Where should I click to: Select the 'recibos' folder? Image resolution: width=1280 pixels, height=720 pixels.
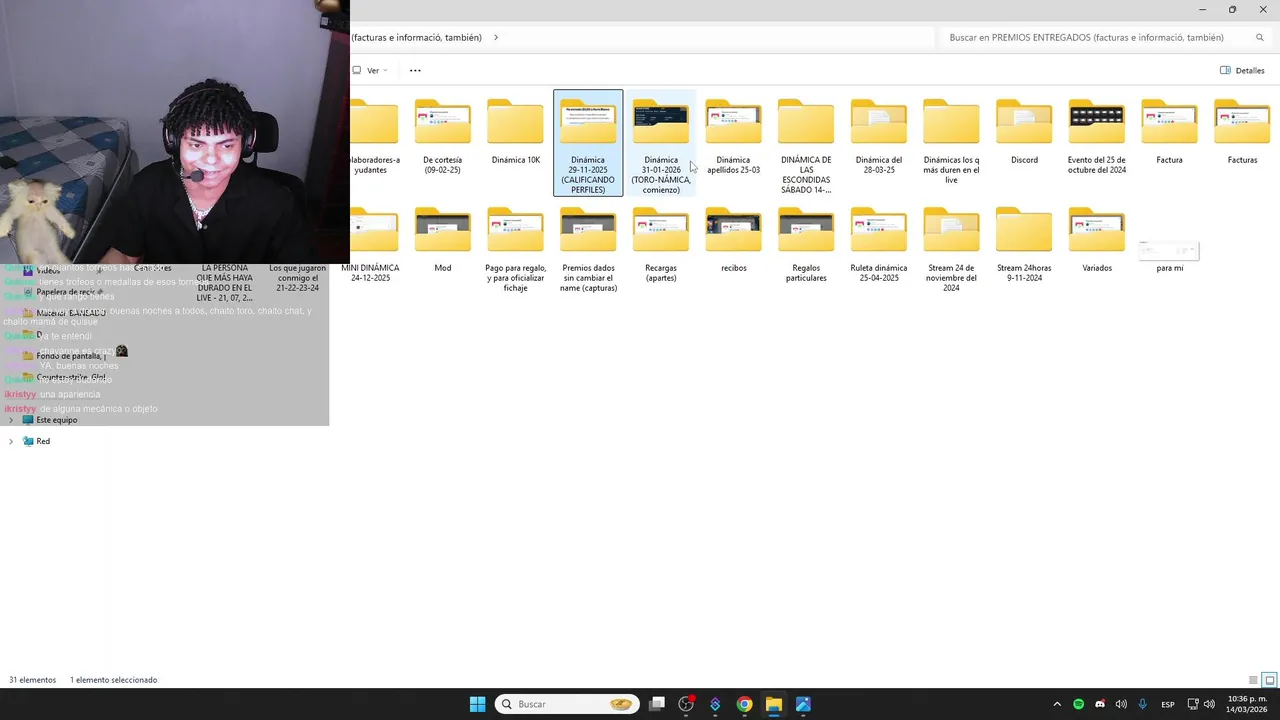(733, 240)
